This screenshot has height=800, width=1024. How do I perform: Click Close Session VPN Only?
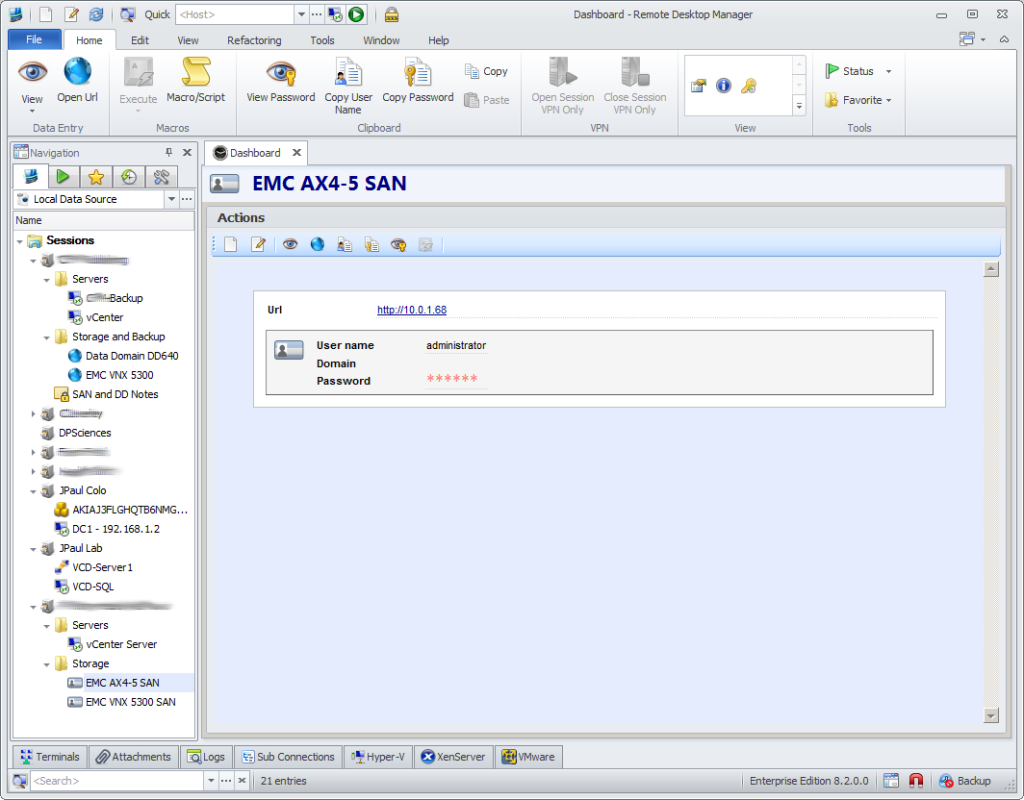pos(635,86)
